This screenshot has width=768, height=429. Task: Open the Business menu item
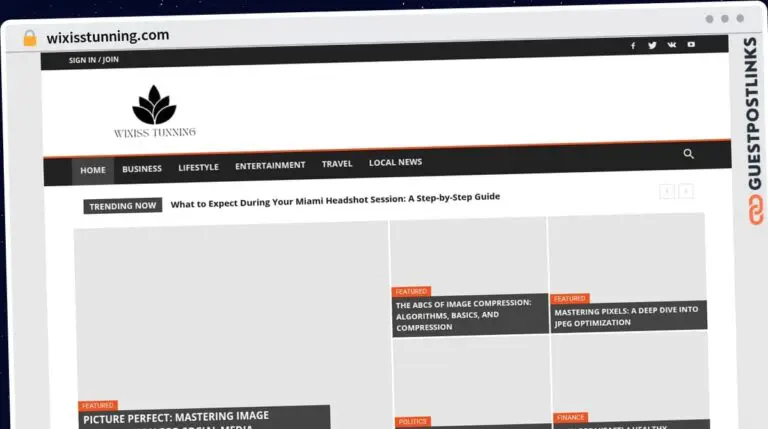[x=142, y=168]
